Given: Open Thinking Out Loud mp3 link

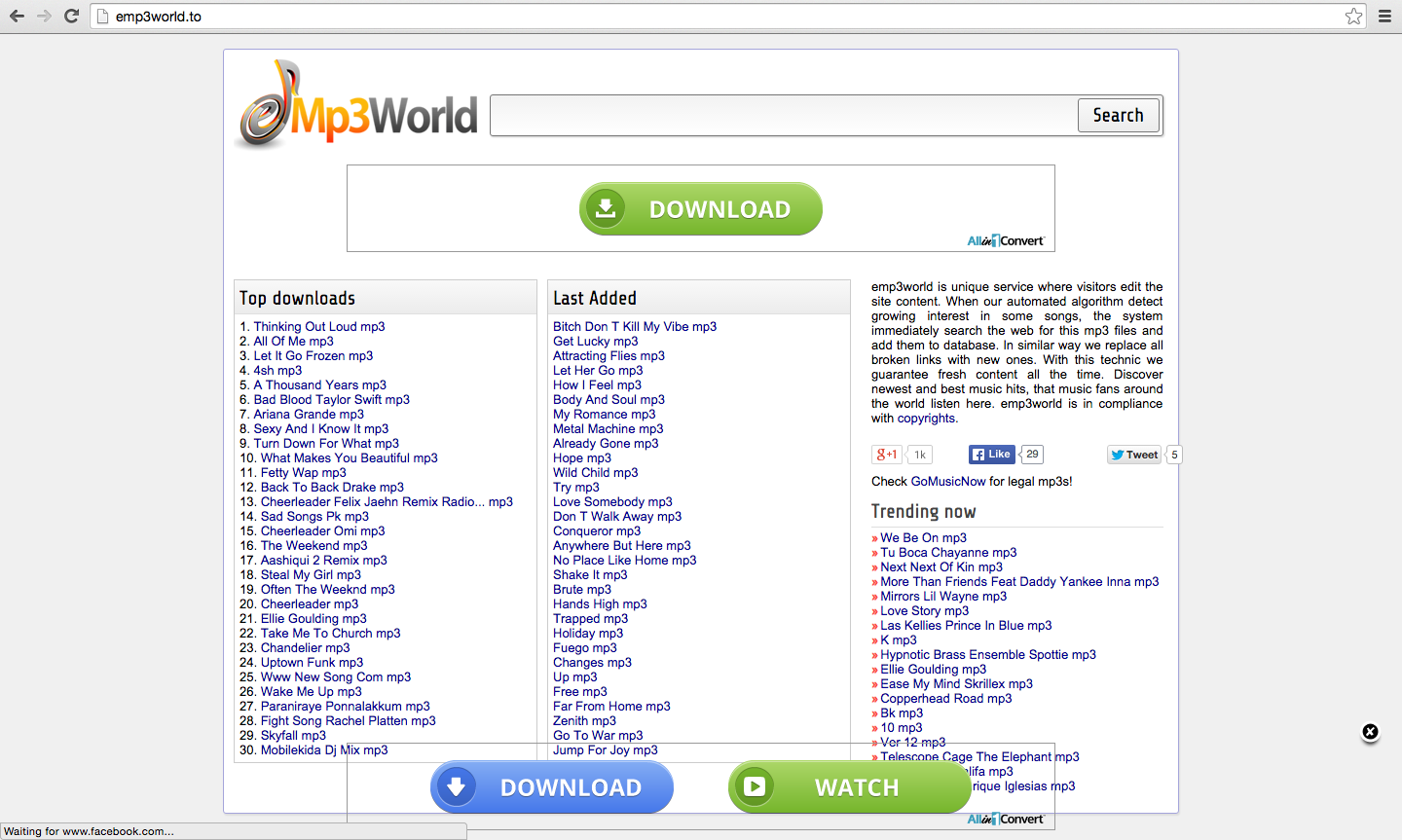Looking at the screenshot, I should (x=318, y=327).
